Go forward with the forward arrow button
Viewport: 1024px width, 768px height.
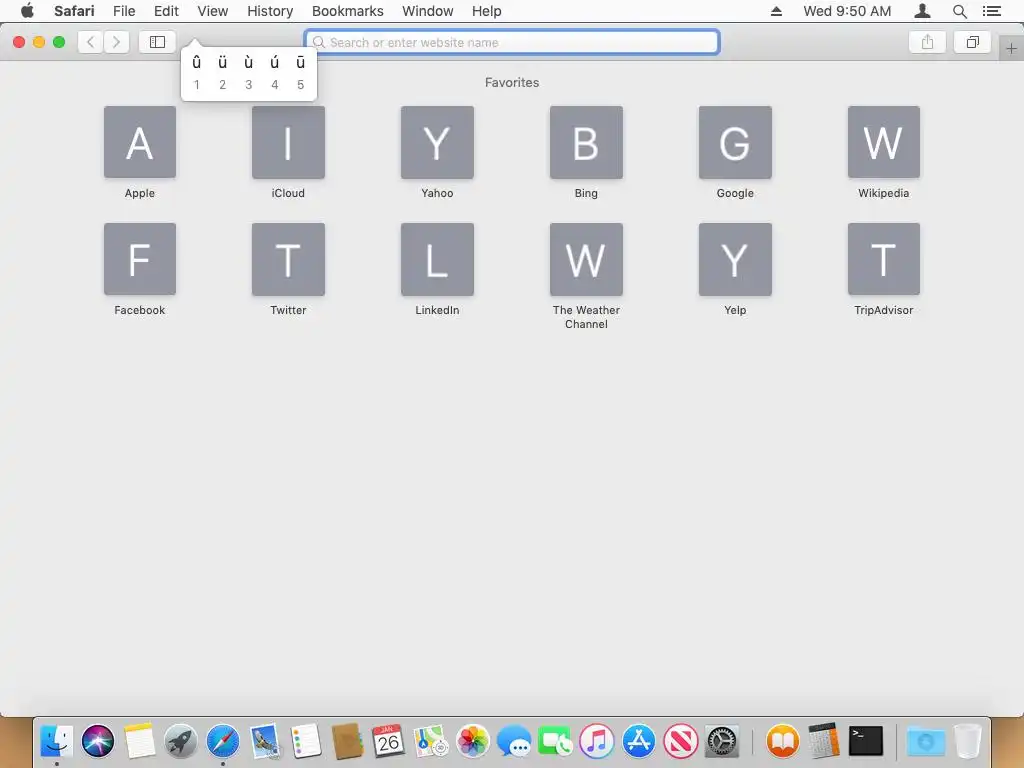[116, 42]
